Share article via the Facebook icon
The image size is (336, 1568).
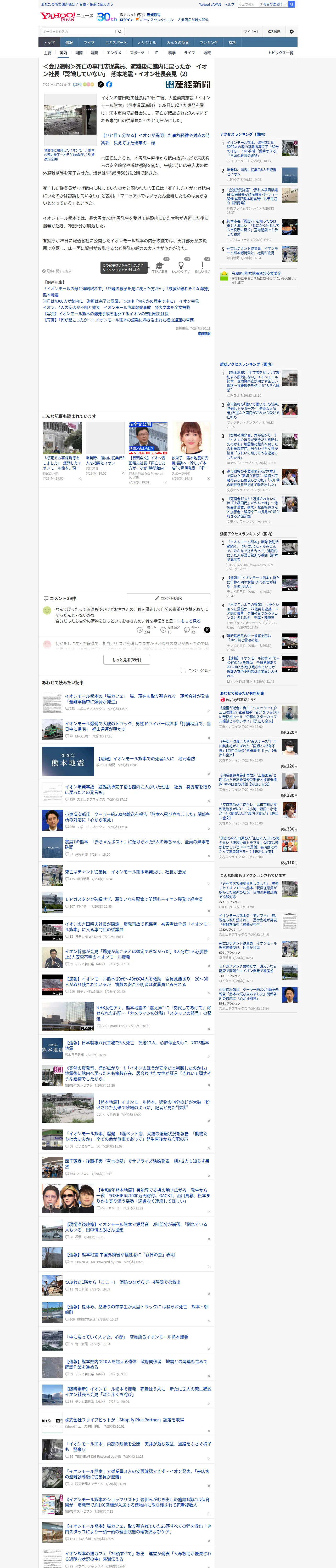coord(109,85)
